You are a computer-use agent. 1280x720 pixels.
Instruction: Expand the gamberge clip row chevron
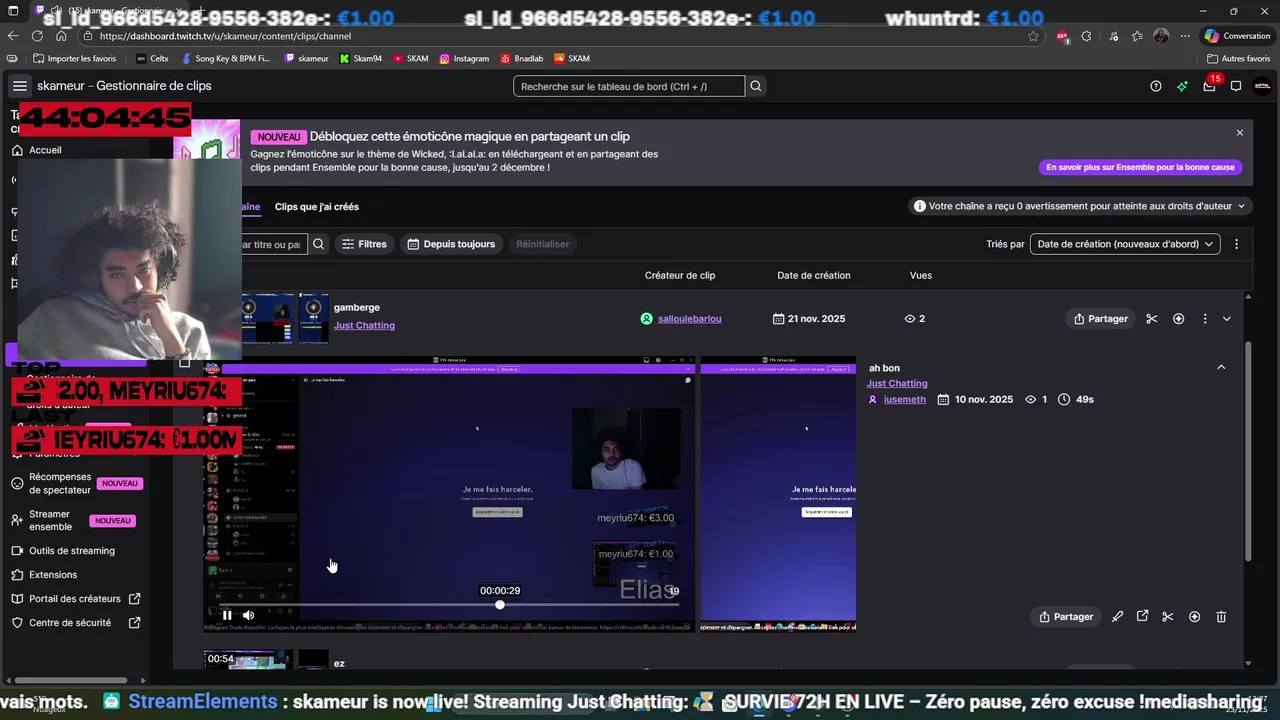click(x=1227, y=319)
